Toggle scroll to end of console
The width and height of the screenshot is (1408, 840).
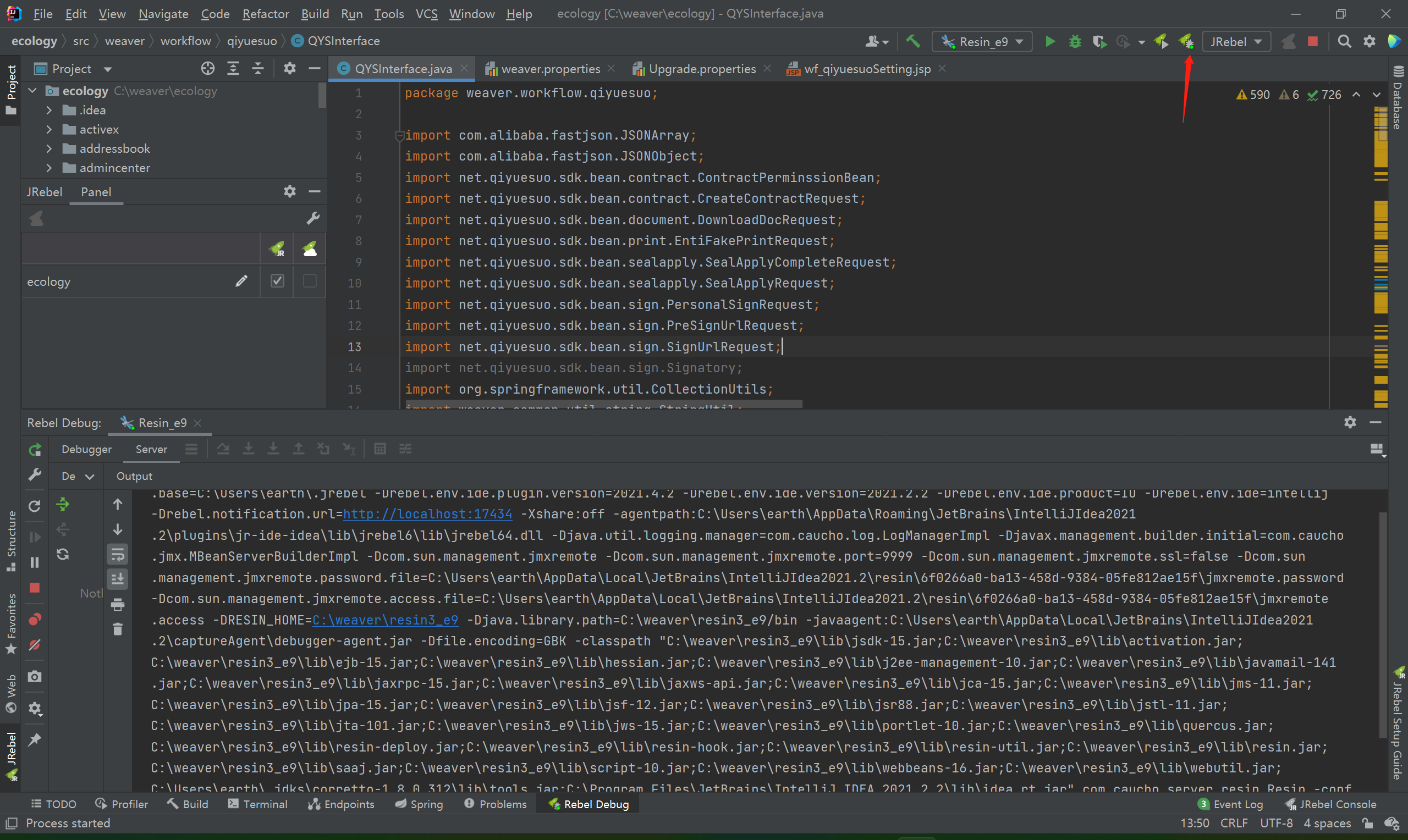[x=117, y=579]
